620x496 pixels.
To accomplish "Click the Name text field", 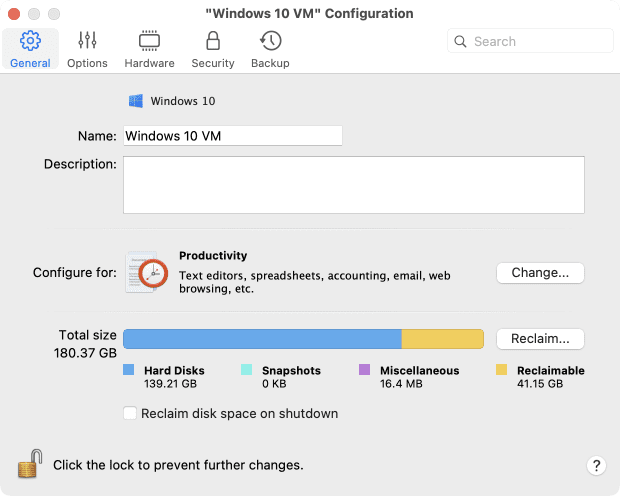I will 232,136.
